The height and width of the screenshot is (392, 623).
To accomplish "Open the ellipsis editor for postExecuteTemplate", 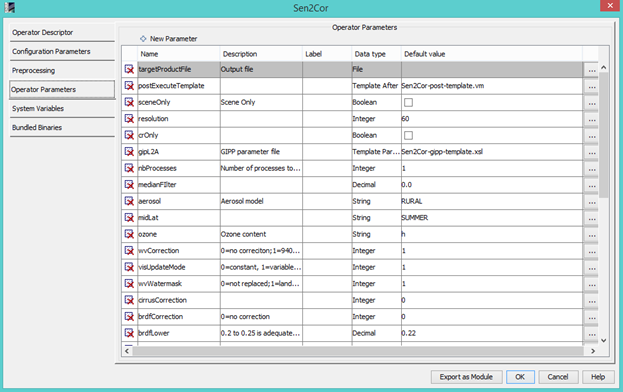I will click(592, 86).
